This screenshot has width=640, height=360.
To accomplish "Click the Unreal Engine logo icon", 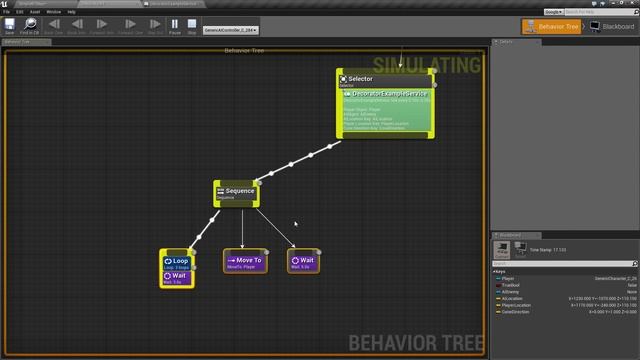I will pos(4,4).
